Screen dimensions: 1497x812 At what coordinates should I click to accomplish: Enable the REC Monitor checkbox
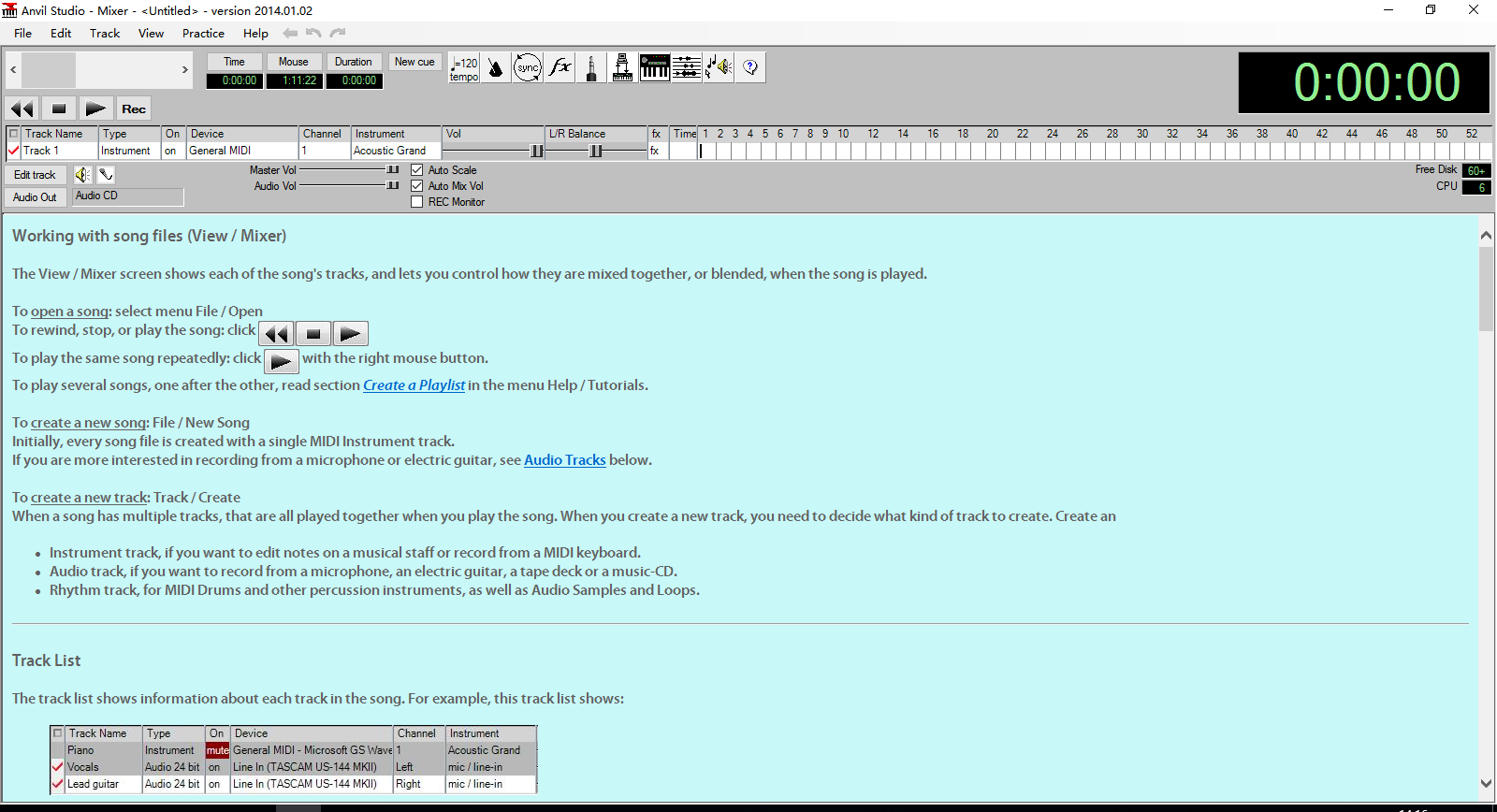(417, 202)
